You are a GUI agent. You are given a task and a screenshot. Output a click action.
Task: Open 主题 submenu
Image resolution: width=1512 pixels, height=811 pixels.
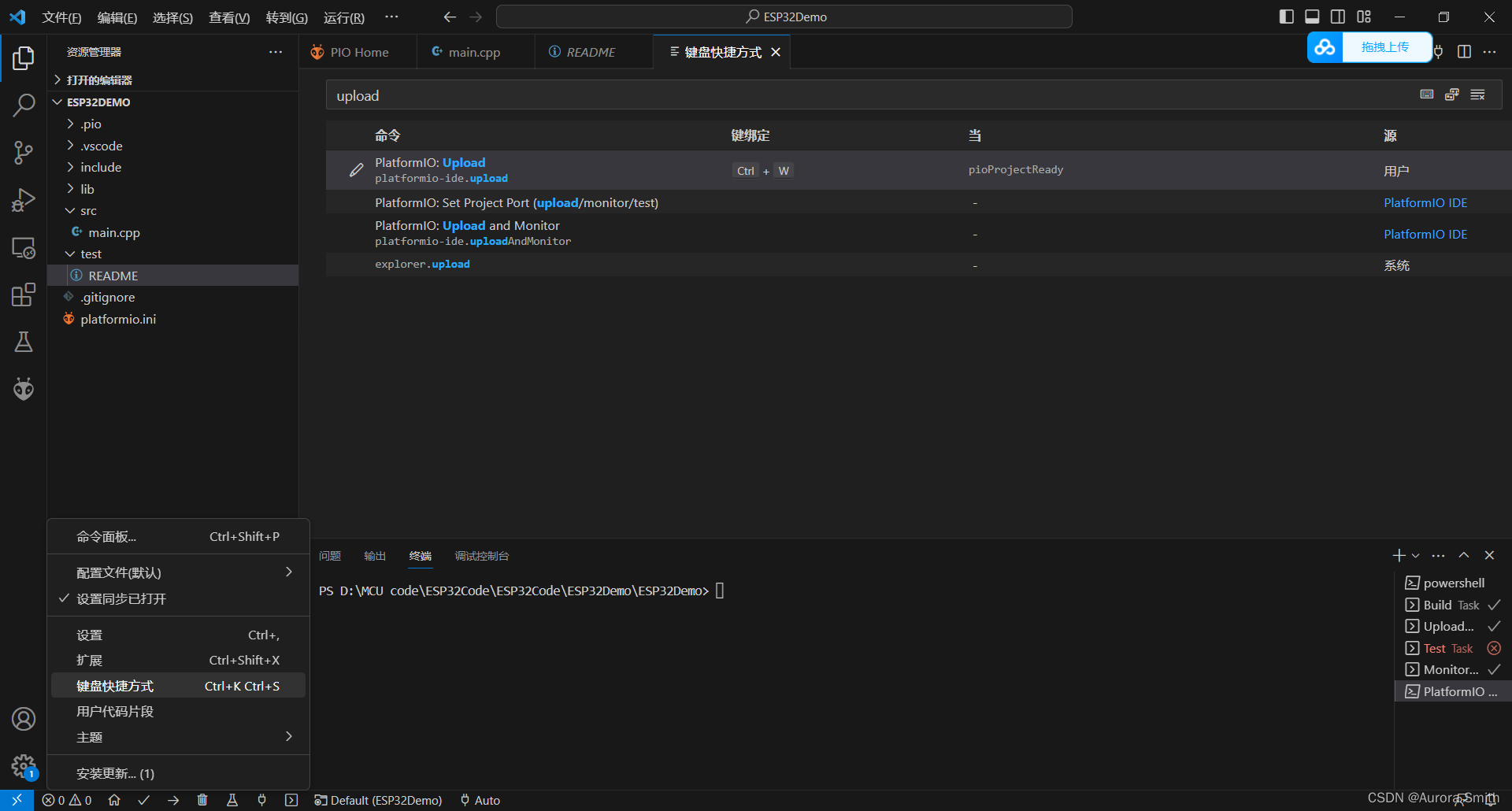(x=178, y=737)
